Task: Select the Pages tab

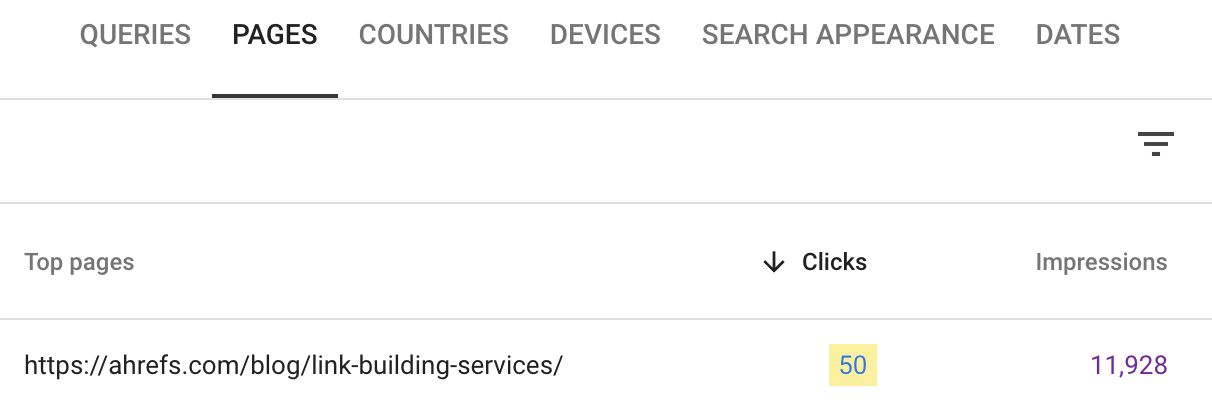Action: pyautogui.click(x=275, y=36)
